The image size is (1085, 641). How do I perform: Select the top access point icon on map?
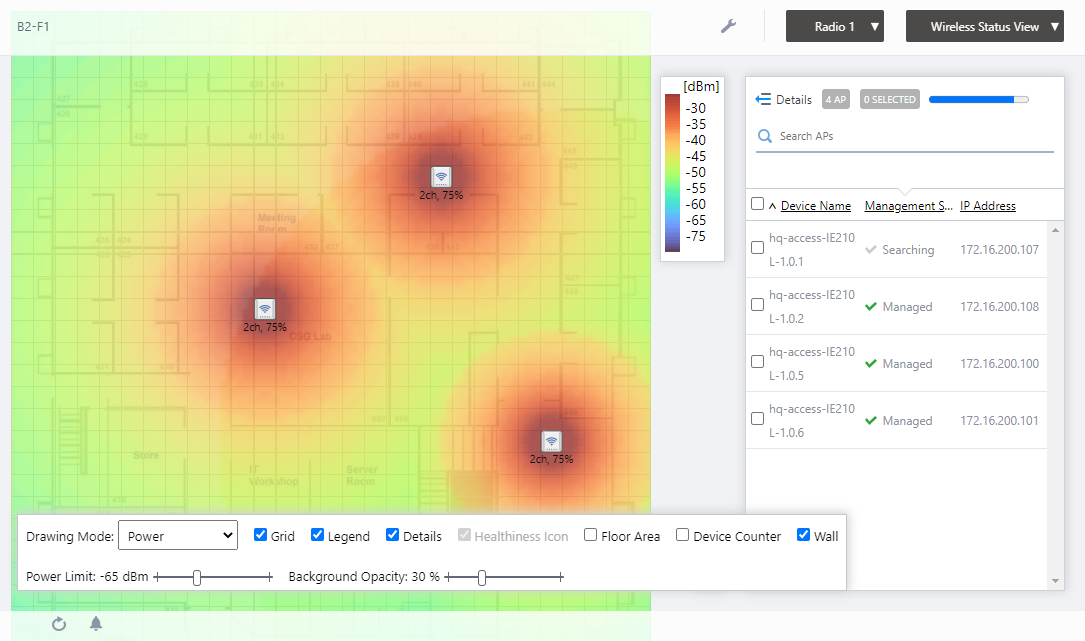tap(441, 177)
